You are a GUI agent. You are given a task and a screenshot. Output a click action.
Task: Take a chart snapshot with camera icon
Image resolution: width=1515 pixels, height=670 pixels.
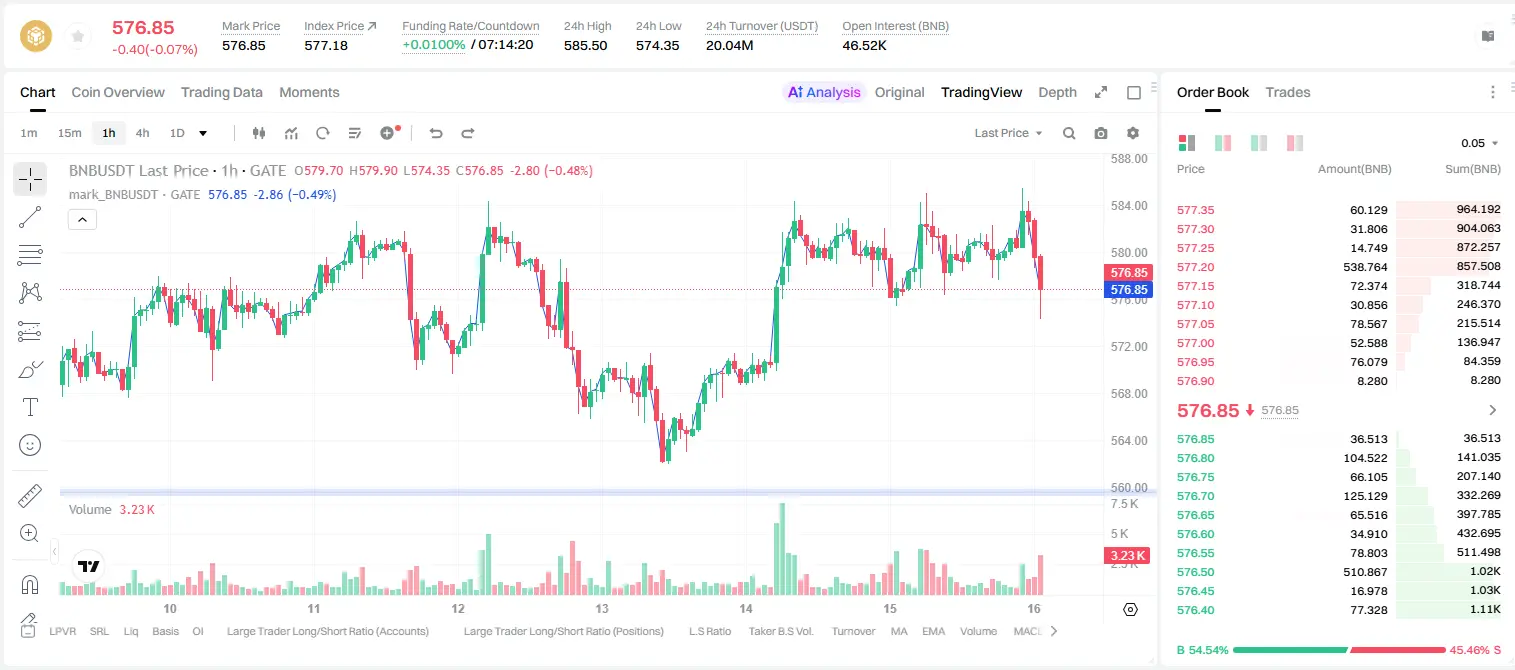1101,133
